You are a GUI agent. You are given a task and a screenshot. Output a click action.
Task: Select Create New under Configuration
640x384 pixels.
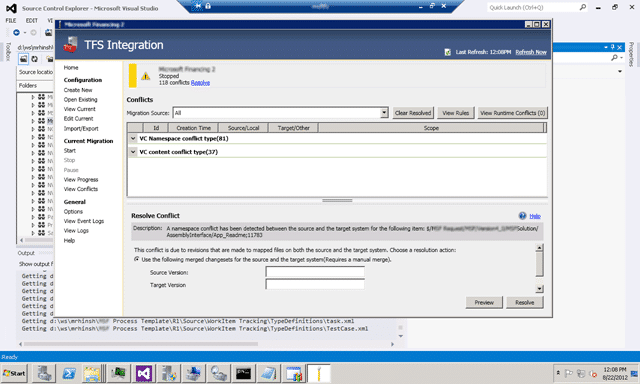tap(78, 90)
